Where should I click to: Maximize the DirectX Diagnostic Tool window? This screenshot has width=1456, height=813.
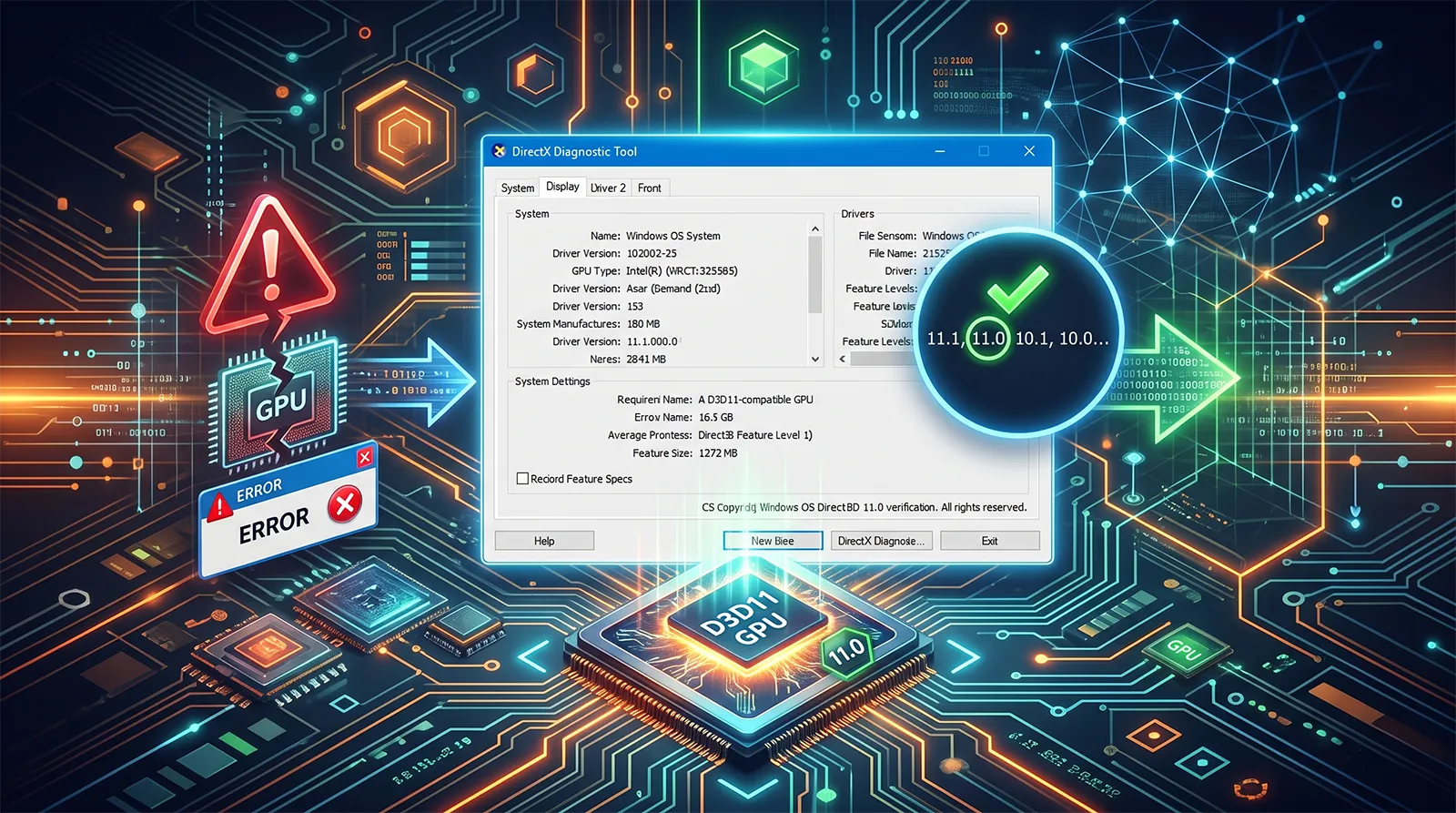click(x=984, y=151)
